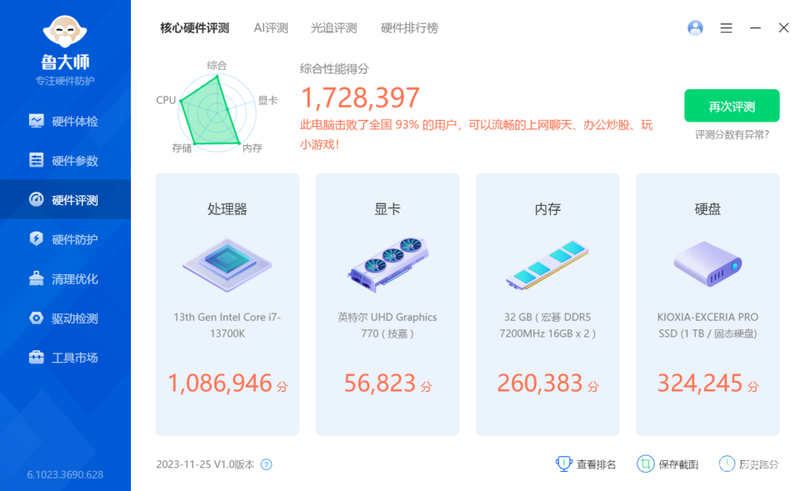
Task: Open 硬件参数 in the sidebar
Action: pyautogui.click(x=65, y=160)
